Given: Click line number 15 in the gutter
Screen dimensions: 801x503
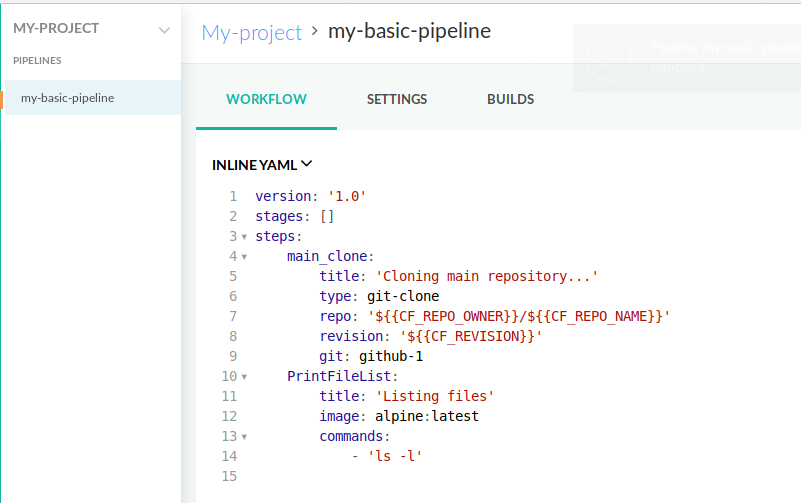Looking at the screenshot, I should click(x=229, y=476).
